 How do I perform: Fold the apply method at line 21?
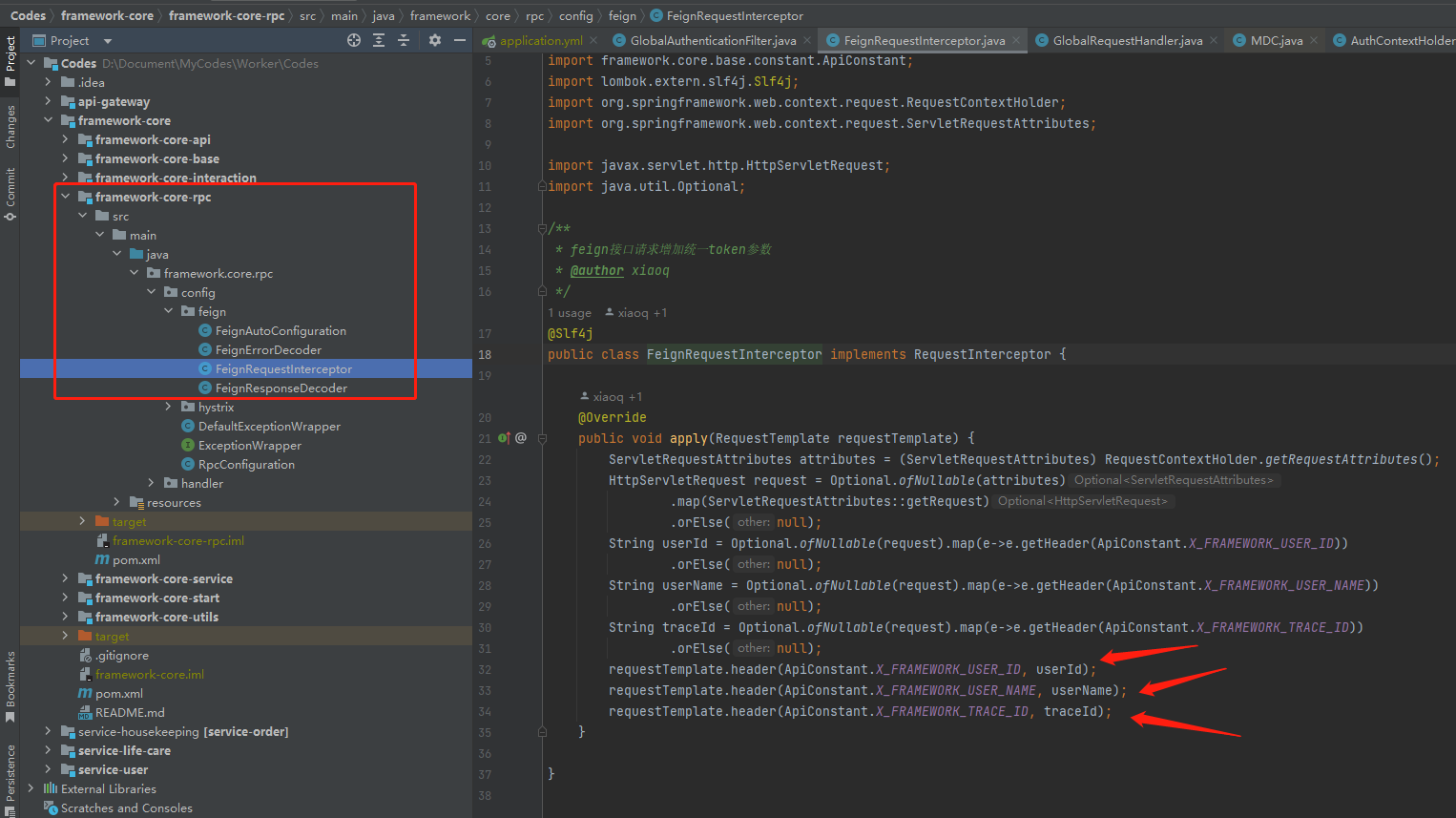tap(542, 438)
